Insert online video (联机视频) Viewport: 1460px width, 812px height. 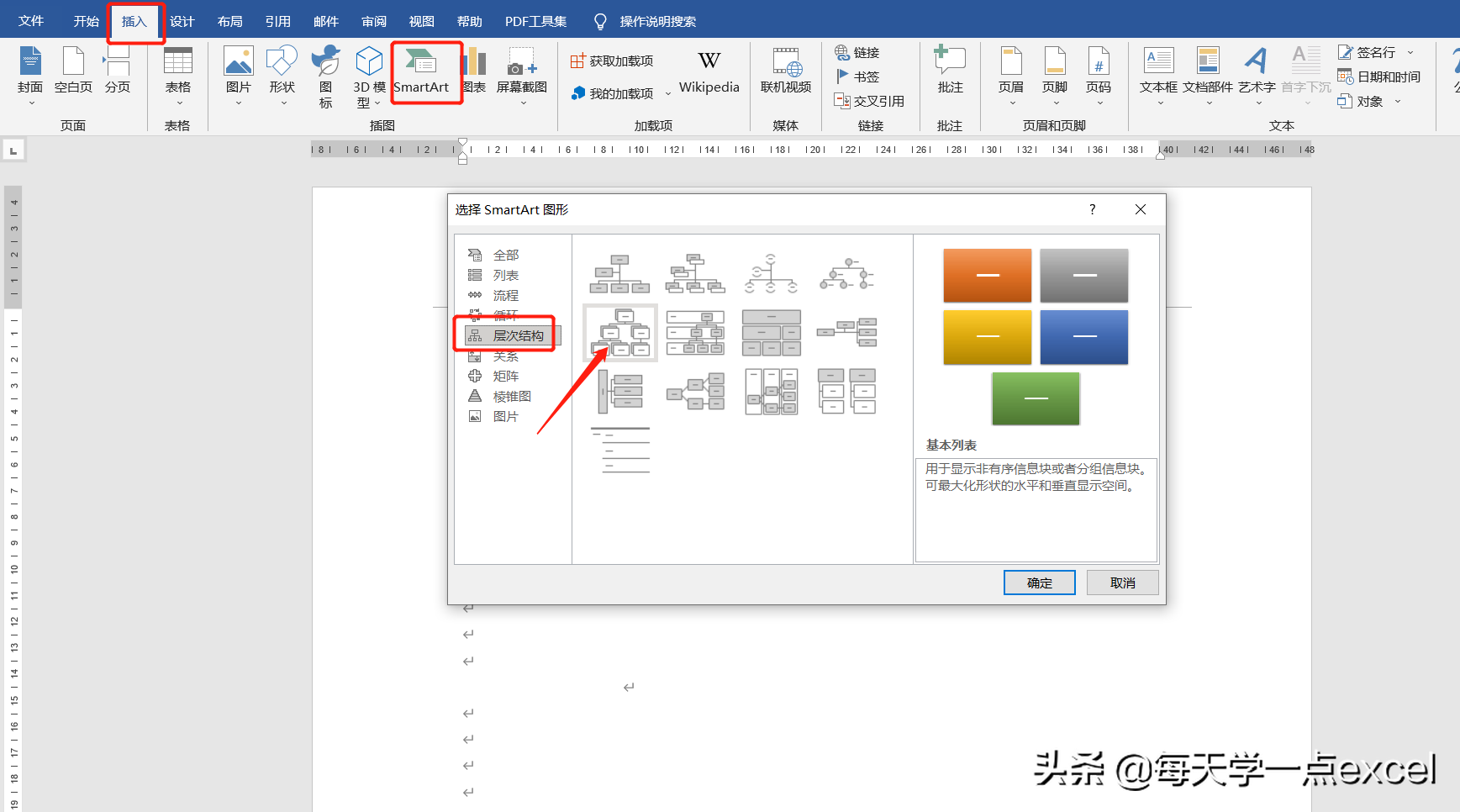point(786,72)
